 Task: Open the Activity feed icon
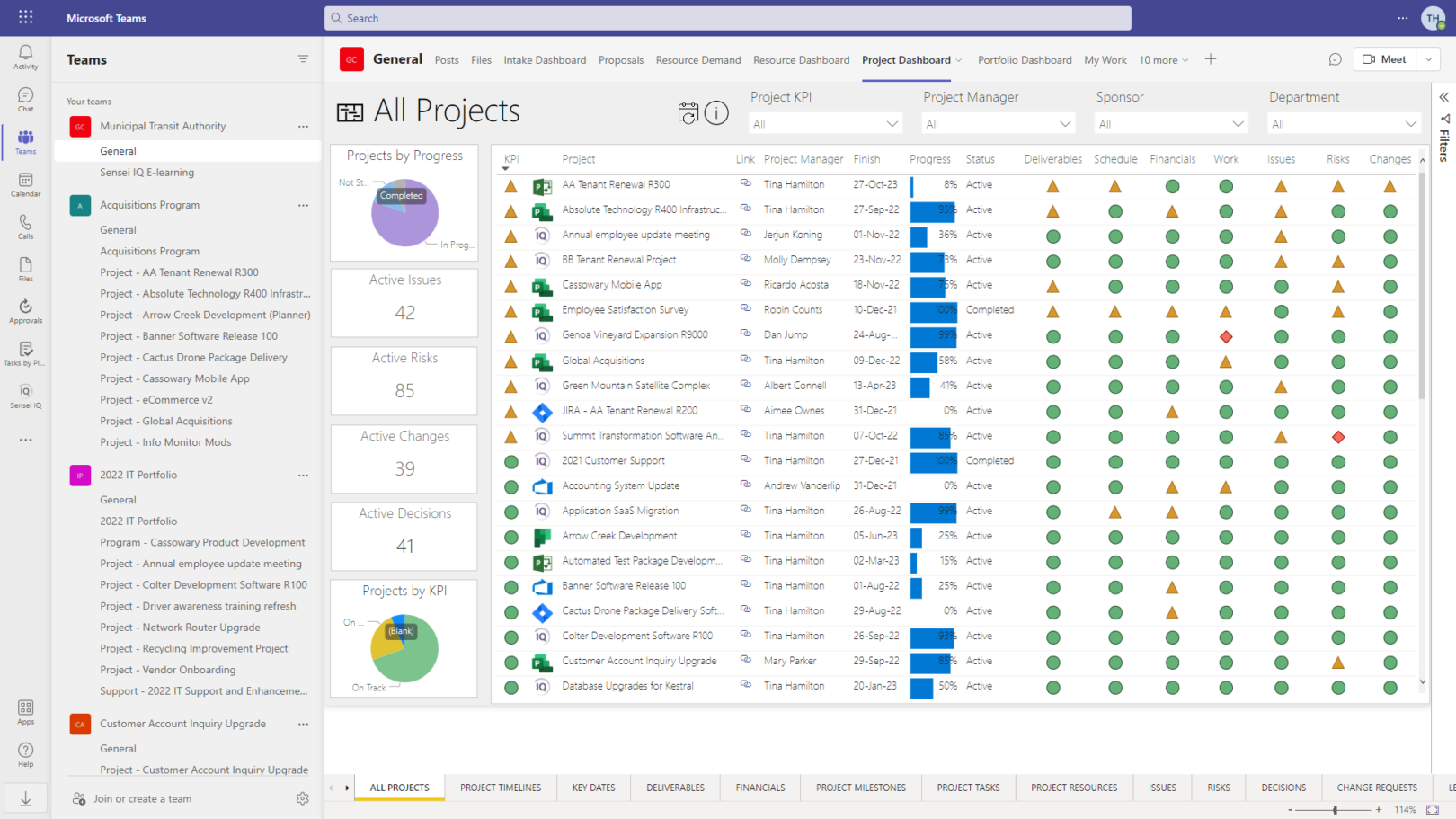(x=25, y=57)
